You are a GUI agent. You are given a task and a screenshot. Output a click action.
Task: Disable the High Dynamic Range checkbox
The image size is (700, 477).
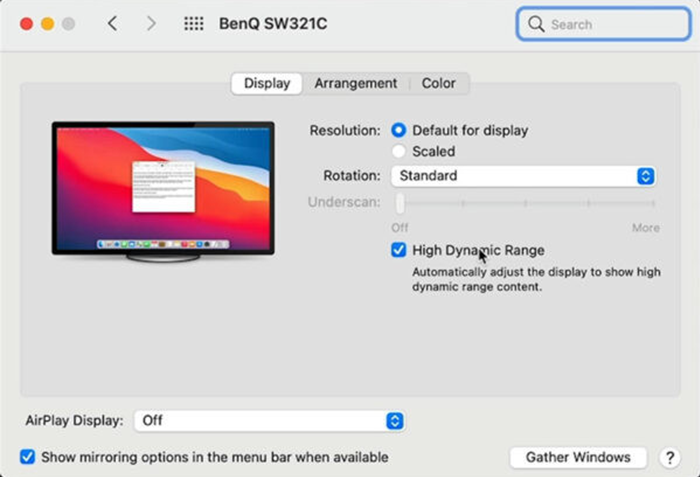tap(399, 250)
